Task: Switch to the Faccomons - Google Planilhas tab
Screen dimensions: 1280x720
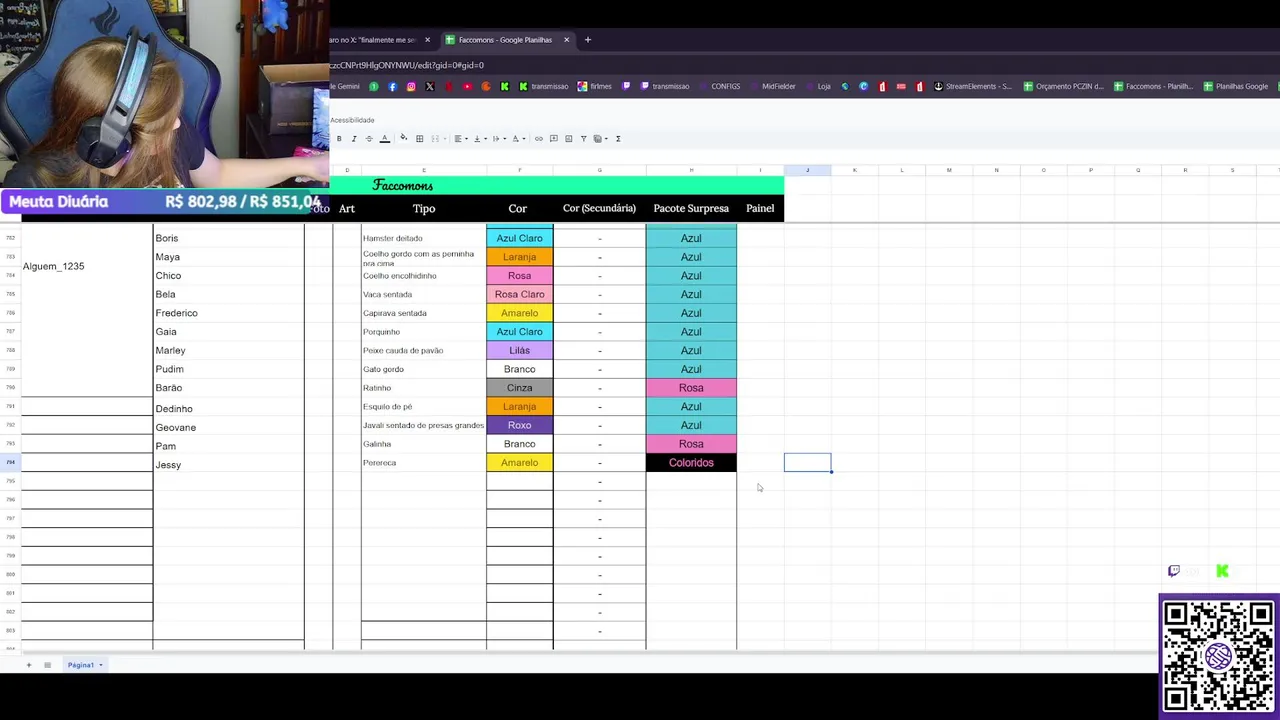Action: coord(505,40)
